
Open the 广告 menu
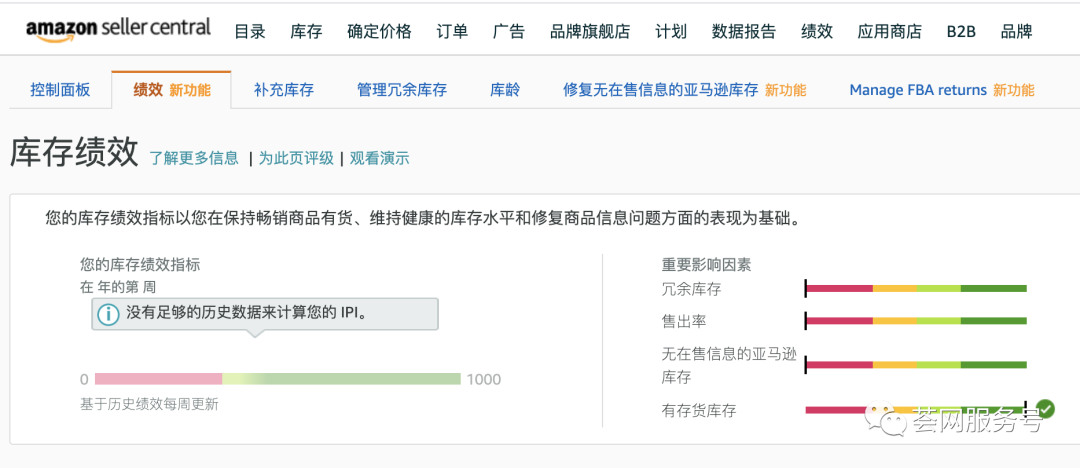509,31
